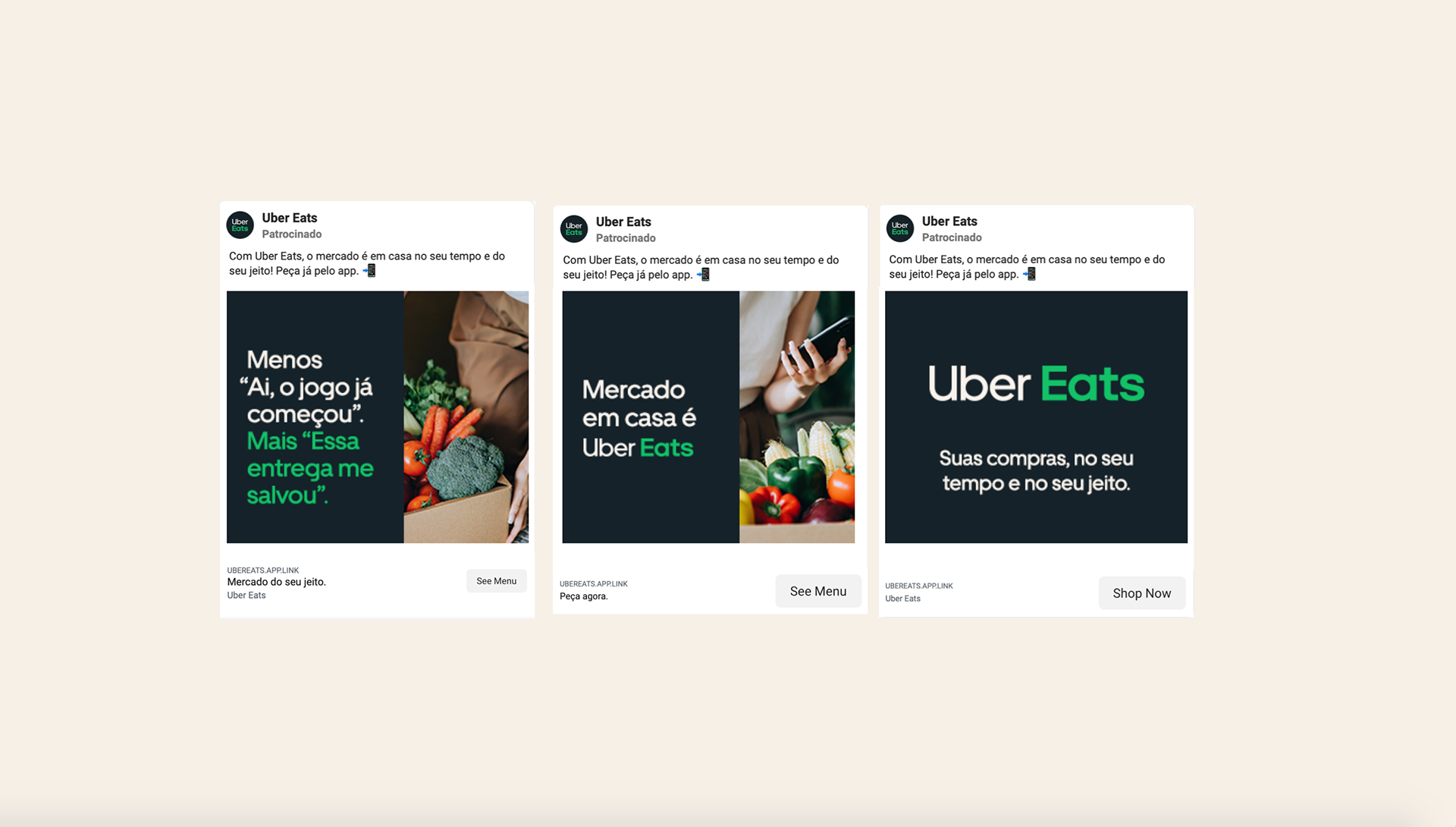
Task: Click UBEREATS.APP.LINK in the third ad
Action: (919, 586)
